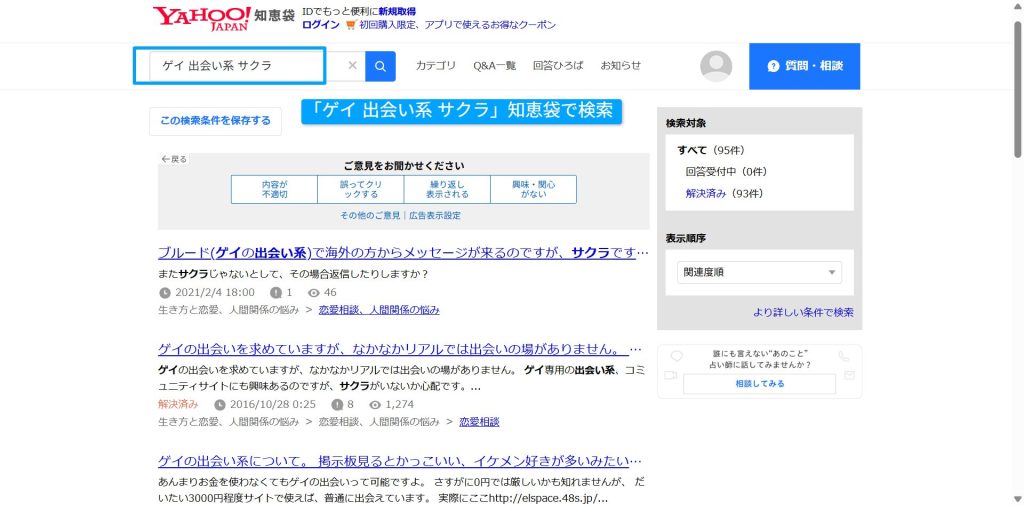The height and width of the screenshot is (505, 1024).
Task: Click この検索条件を保存する button
Action: coord(216,121)
